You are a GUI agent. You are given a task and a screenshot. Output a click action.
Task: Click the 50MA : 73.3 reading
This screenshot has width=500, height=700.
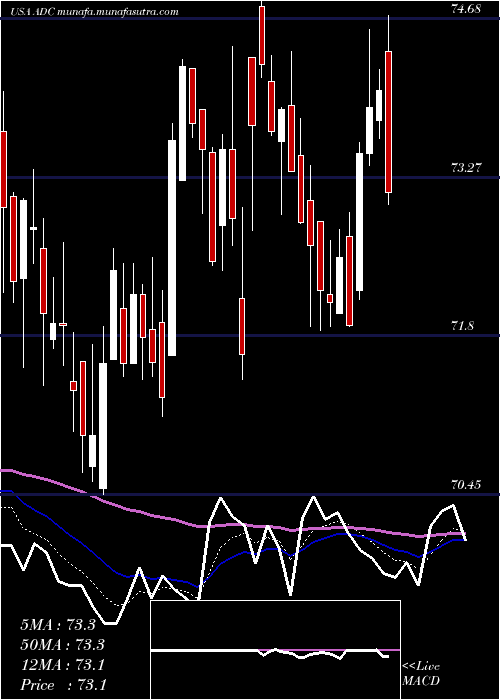click(x=62, y=645)
